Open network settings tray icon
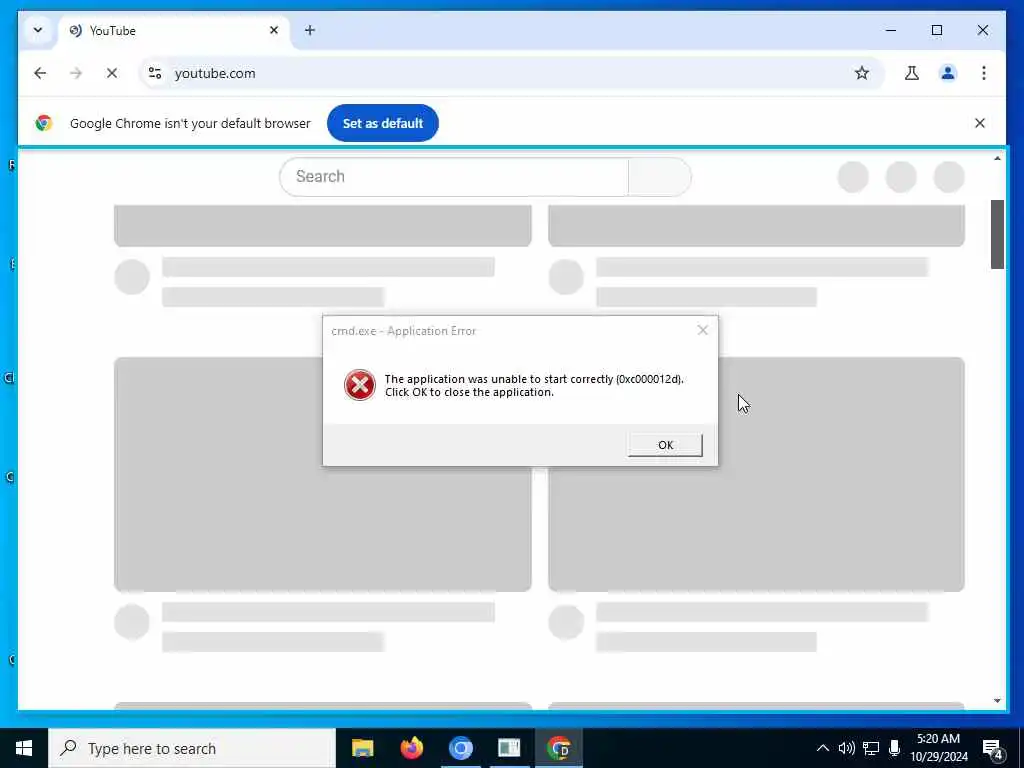Viewport: 1024px width, 768px height. click(871, 748)
